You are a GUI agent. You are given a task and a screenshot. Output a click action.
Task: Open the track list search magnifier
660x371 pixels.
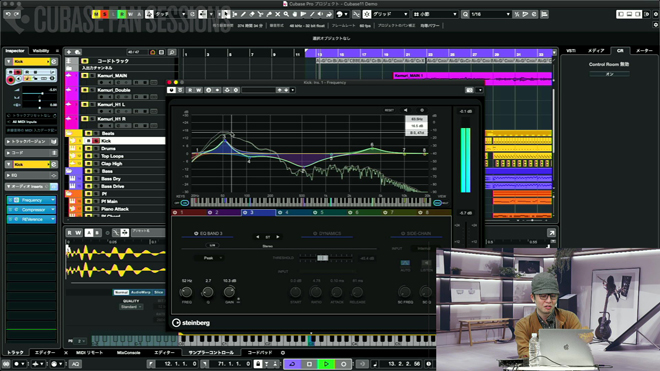point(172,52)
